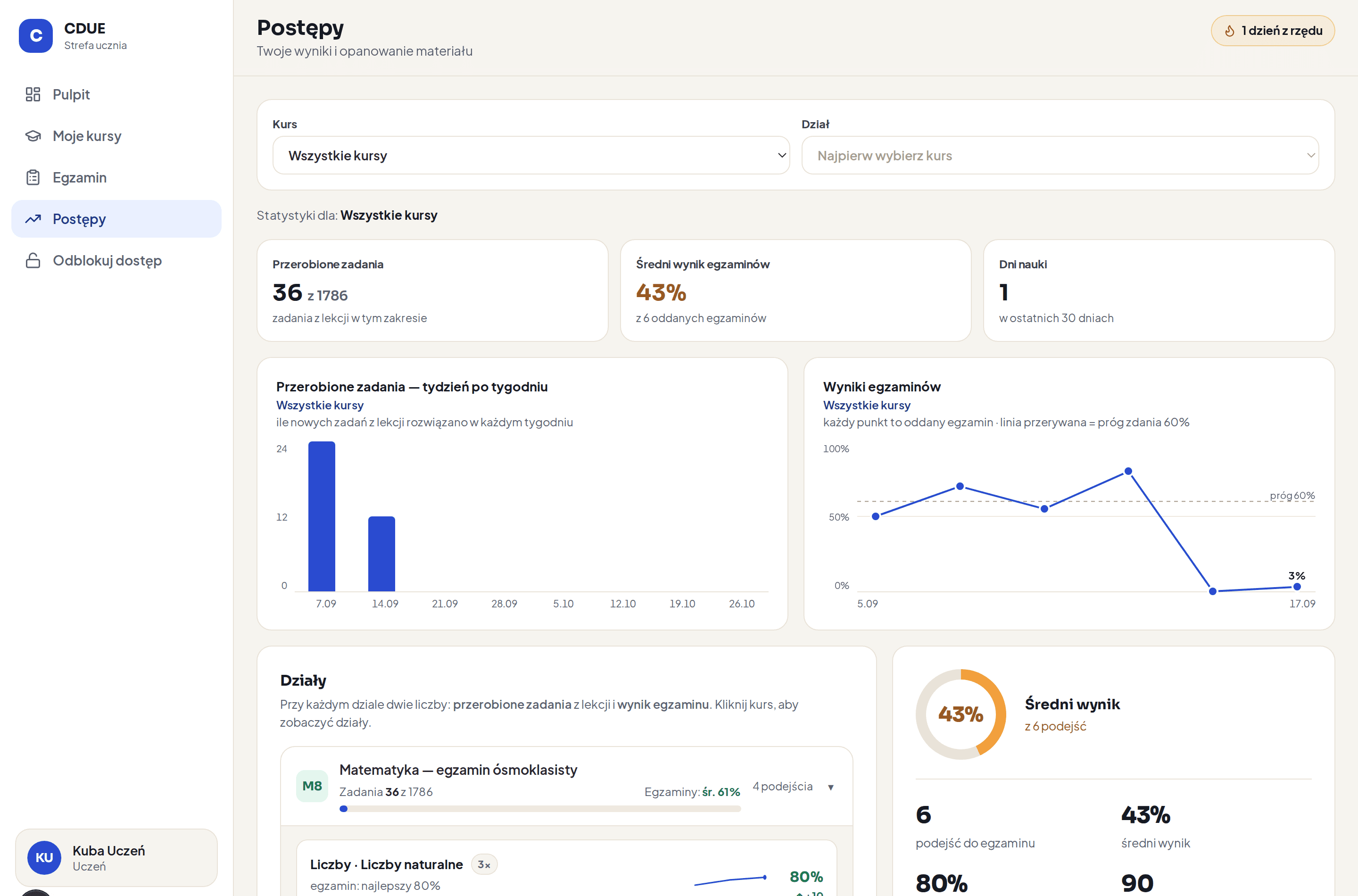Click the CDUE logo icon

tap(35, 35)
